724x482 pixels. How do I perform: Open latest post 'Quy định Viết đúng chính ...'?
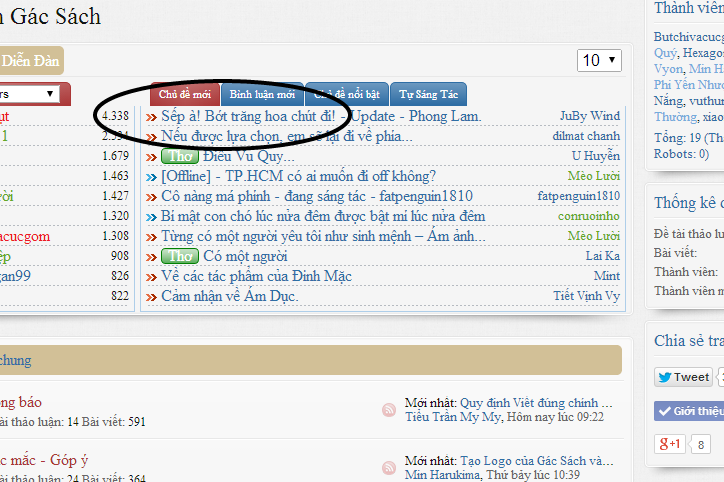pyautogui.click(x=536, y=403)
